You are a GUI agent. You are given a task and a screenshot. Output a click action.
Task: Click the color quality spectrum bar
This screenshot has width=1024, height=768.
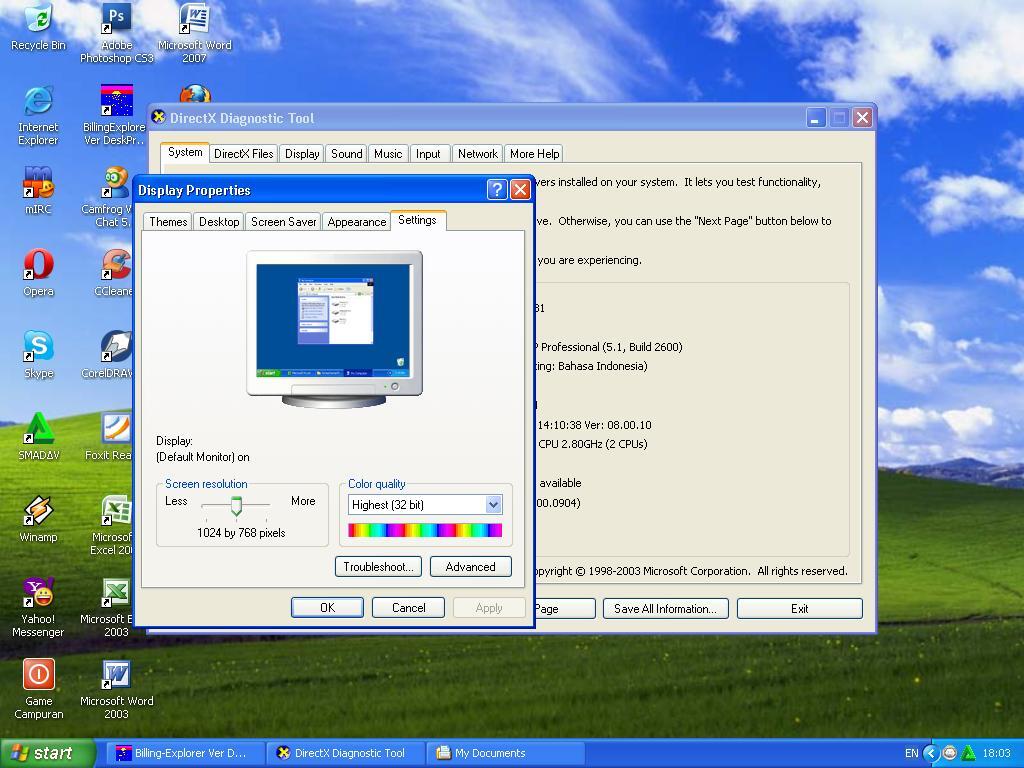point(425,530)
